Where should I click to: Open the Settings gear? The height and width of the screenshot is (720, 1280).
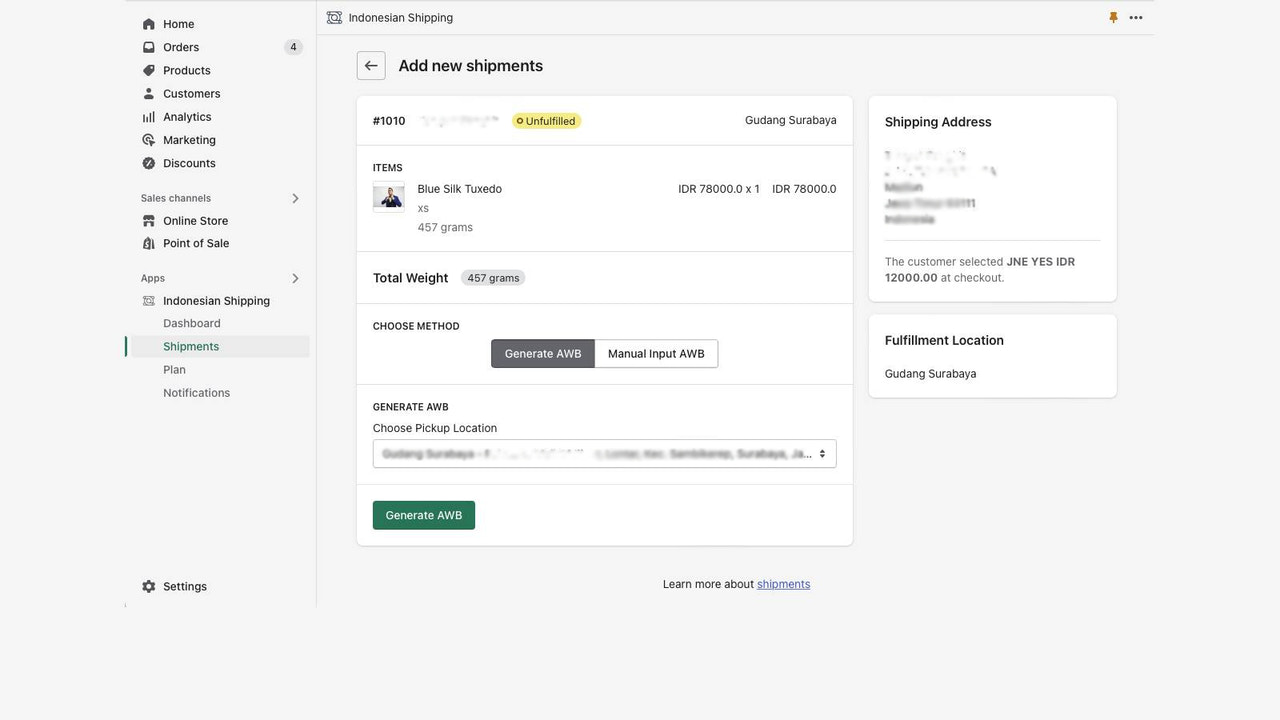pos(148,585)
